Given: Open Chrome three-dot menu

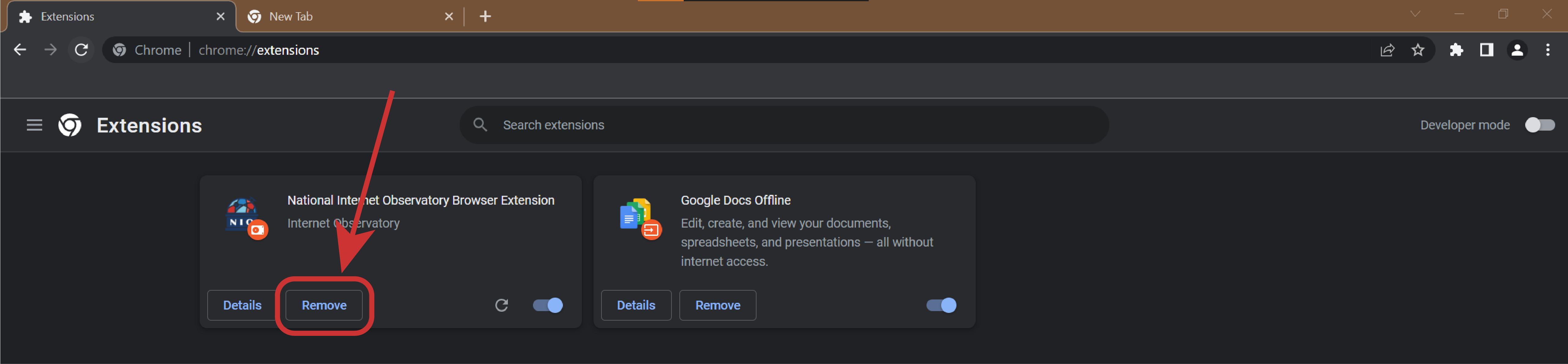Looking at the screenshot, I should [1547, 50].
